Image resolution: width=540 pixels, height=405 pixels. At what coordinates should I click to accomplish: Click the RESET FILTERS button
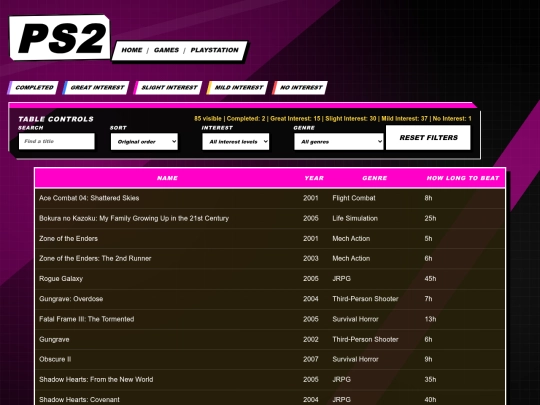click(x=428, y=137)
